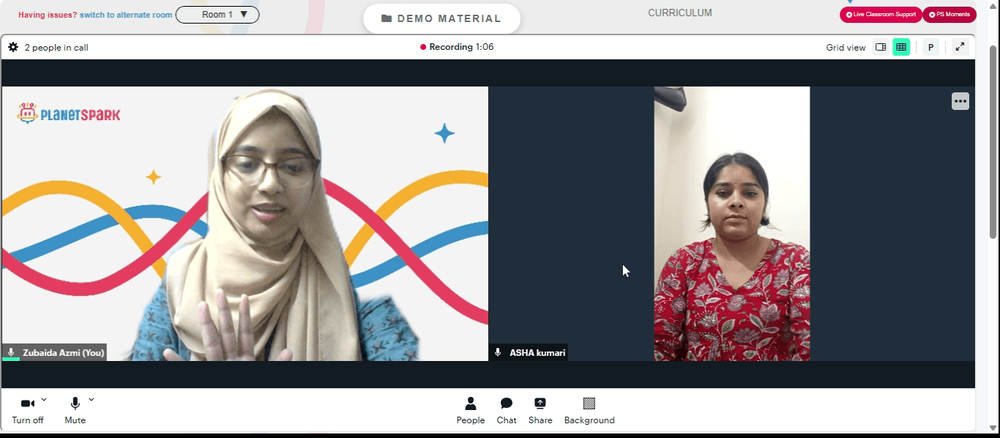Open the Demo Material tab
The width and height of the screenshot is (1000, 438).
[x=441, y=18]
